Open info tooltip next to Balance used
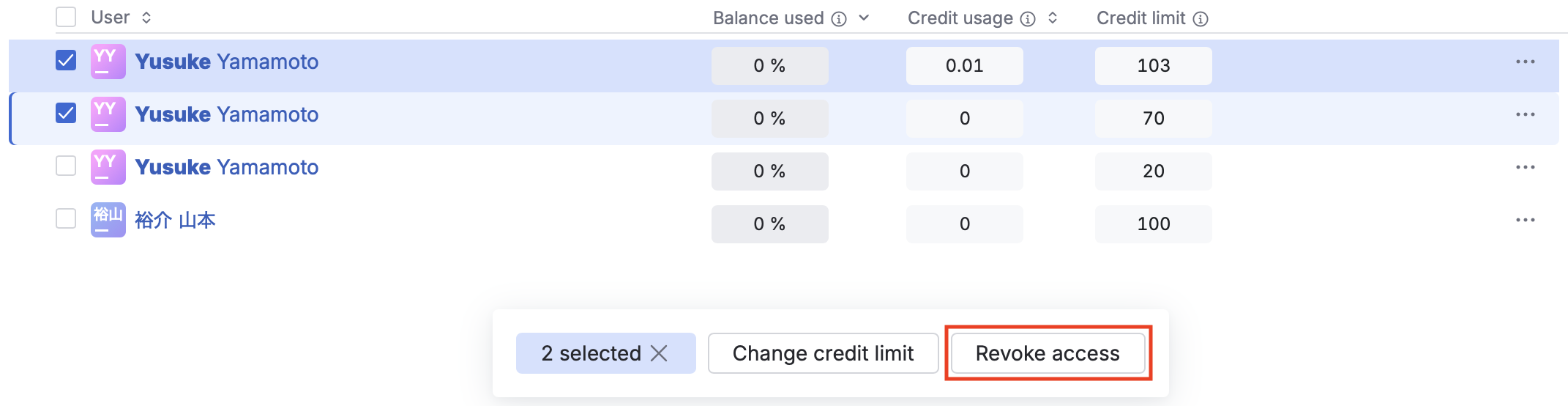This screenshot has width=1568, height=406. coord(839,19)
